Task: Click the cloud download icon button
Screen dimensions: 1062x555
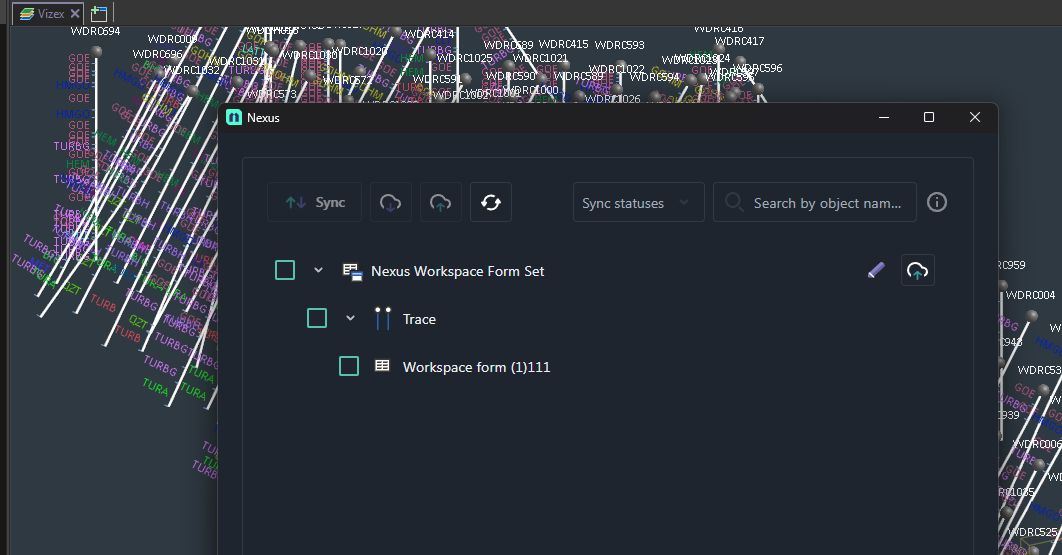Action: click(391, 202)
